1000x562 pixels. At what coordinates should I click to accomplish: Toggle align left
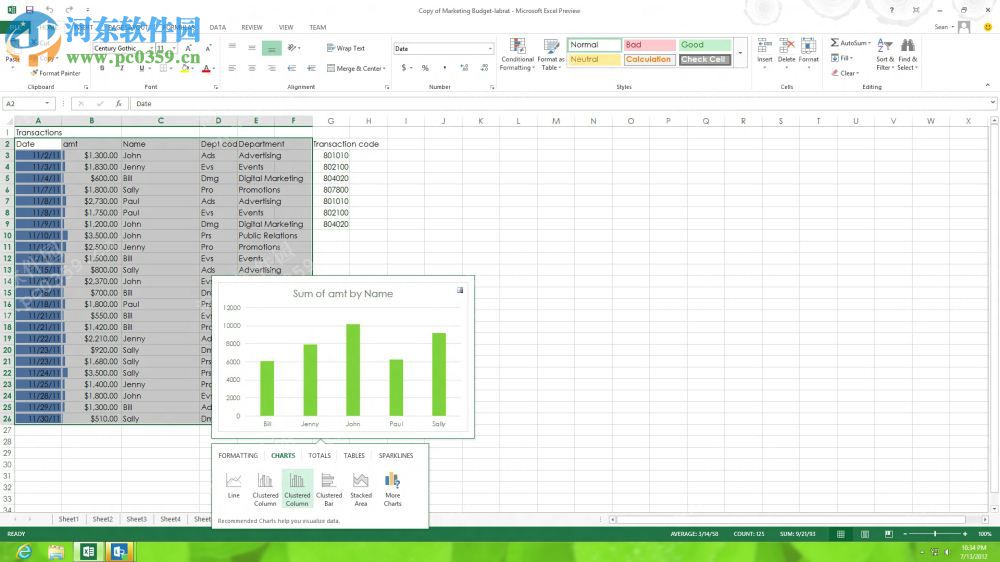click(x=232, y=68)
